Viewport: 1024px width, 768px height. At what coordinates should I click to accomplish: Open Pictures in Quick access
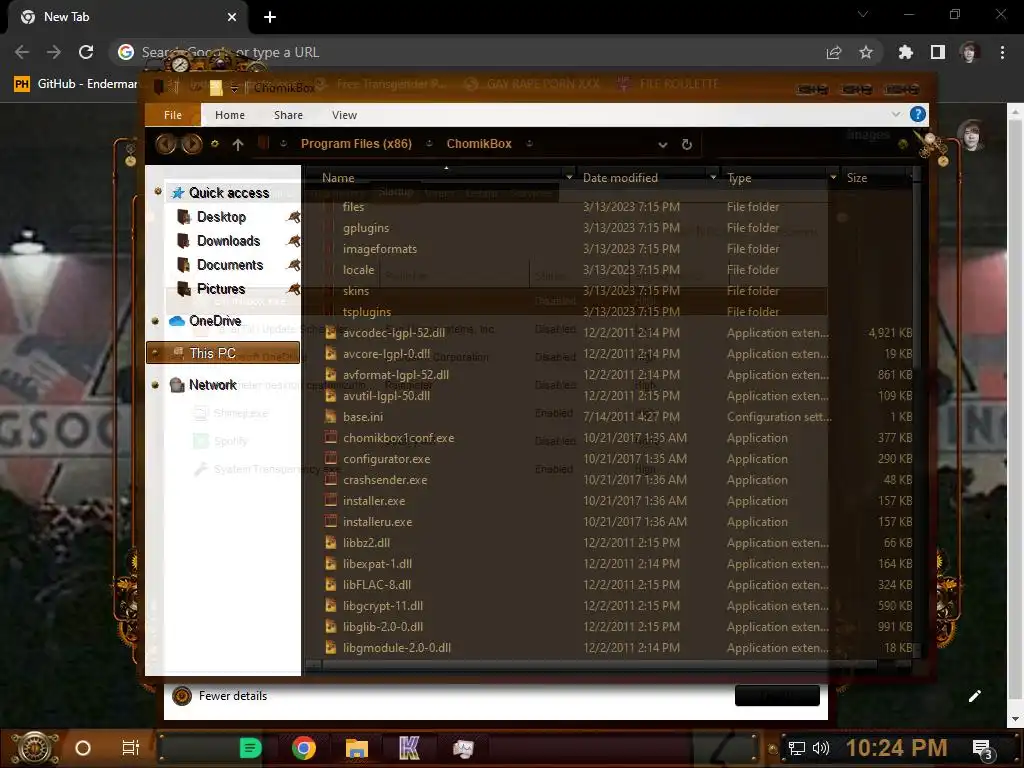[x=221, y=289]
